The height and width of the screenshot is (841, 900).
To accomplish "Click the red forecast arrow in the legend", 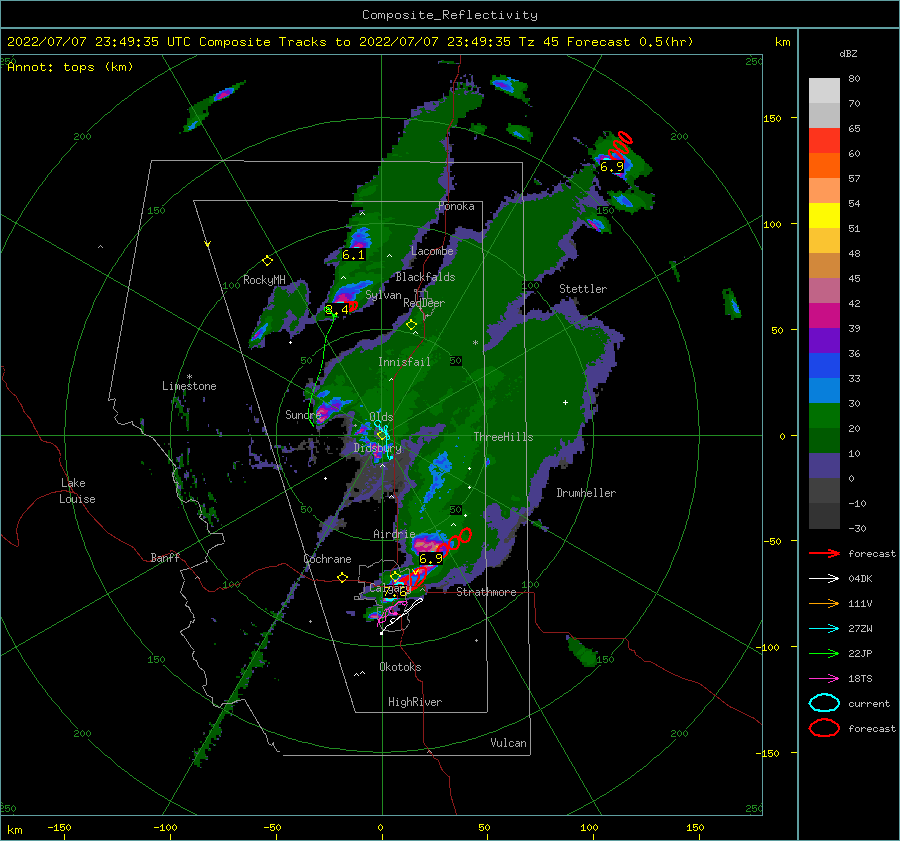I will (x=824, y=553).
